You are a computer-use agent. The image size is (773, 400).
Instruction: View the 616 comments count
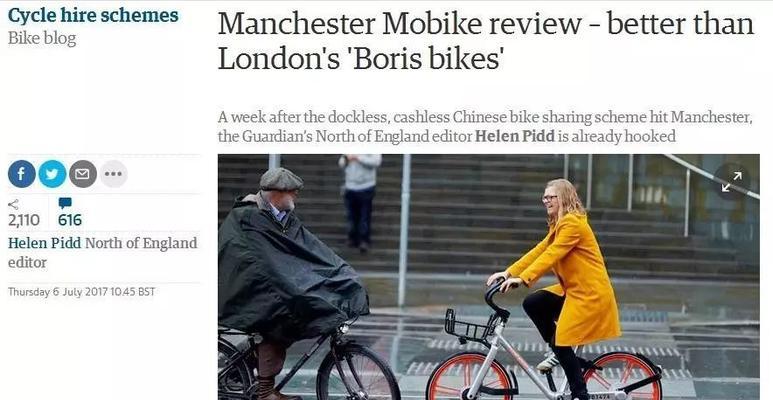click(70, 220)
